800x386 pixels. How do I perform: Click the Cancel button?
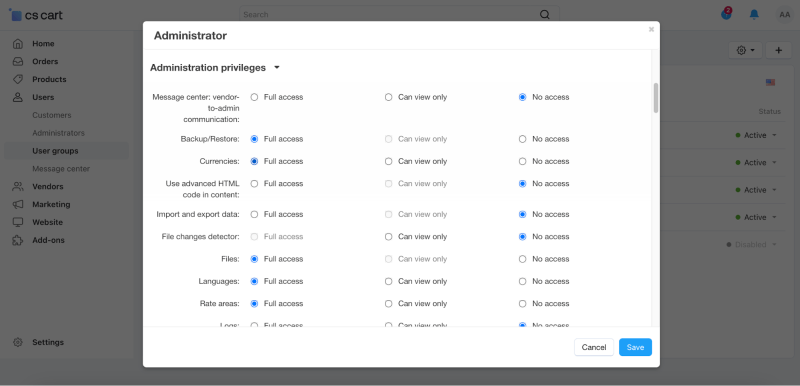coord(594,347)
